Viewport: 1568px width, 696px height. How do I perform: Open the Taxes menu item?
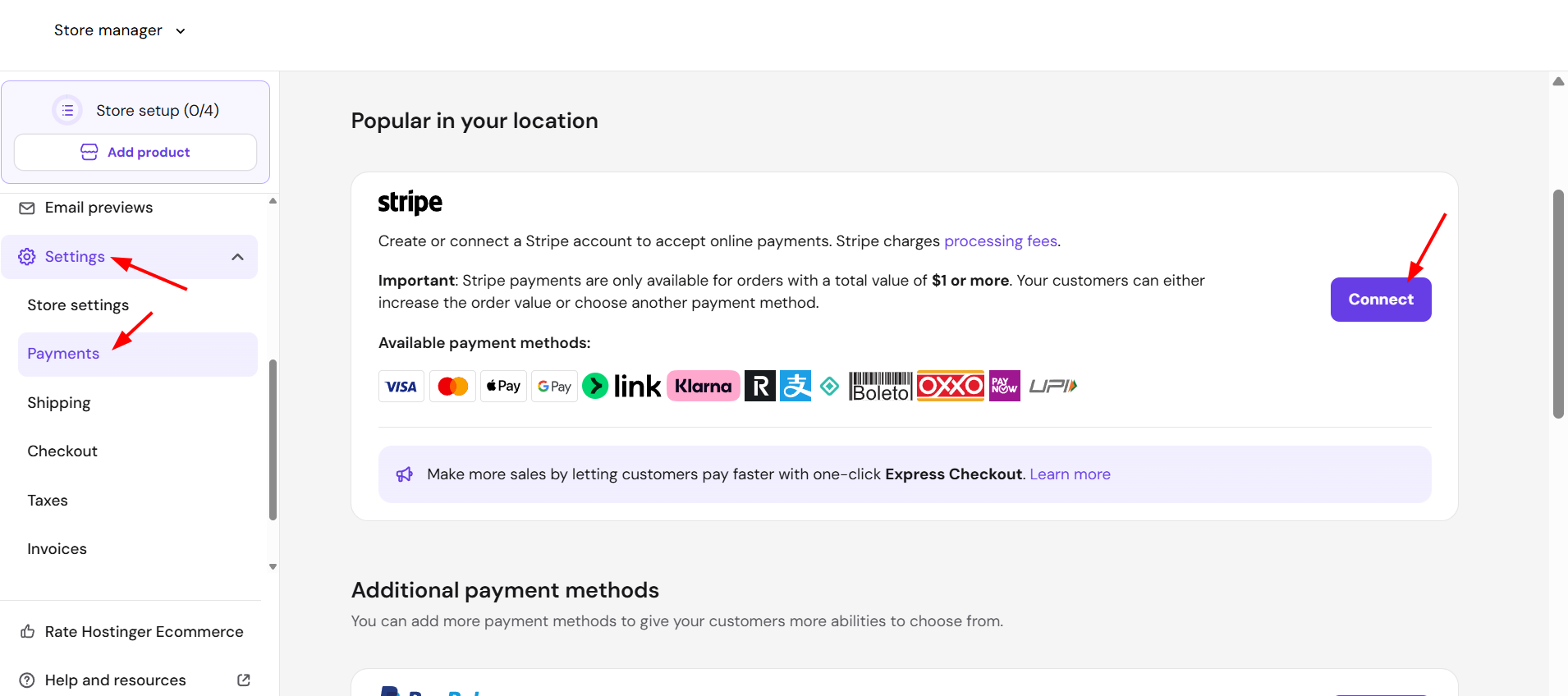point(48,501)
